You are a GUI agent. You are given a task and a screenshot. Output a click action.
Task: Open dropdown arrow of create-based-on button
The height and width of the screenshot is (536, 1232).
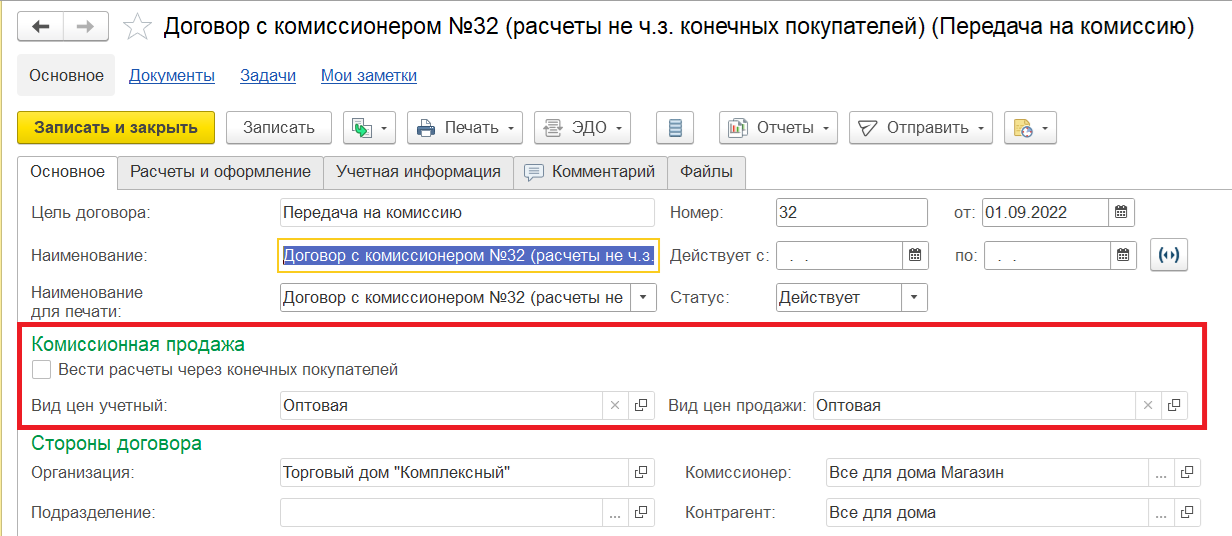click(385, 128)
